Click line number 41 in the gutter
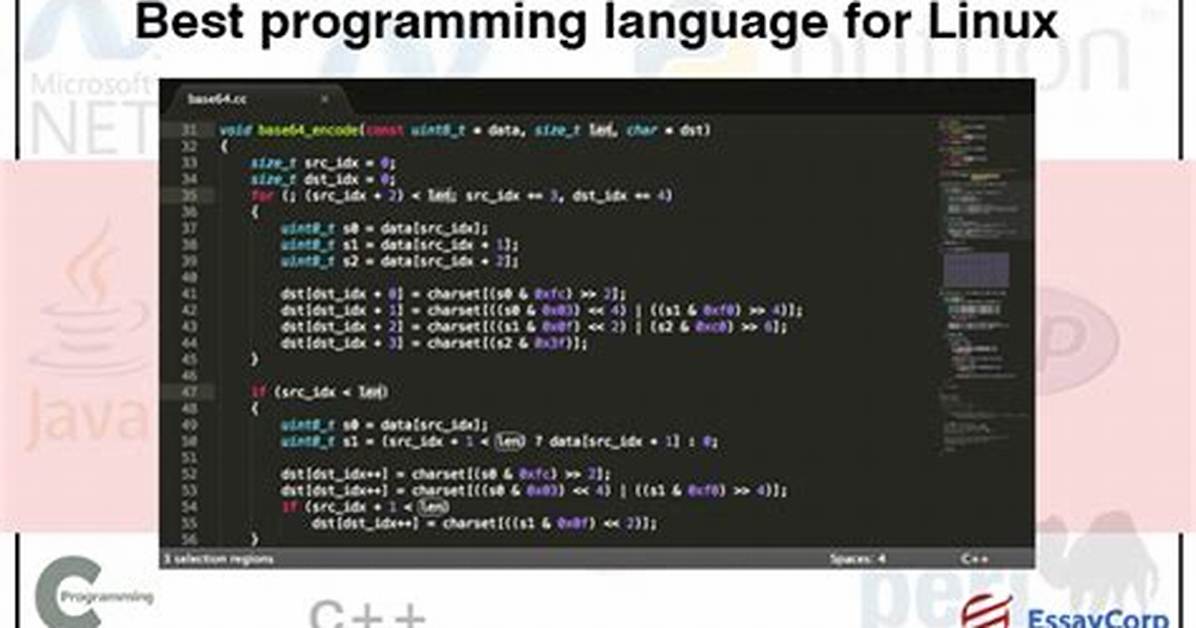 click(188, 294)
